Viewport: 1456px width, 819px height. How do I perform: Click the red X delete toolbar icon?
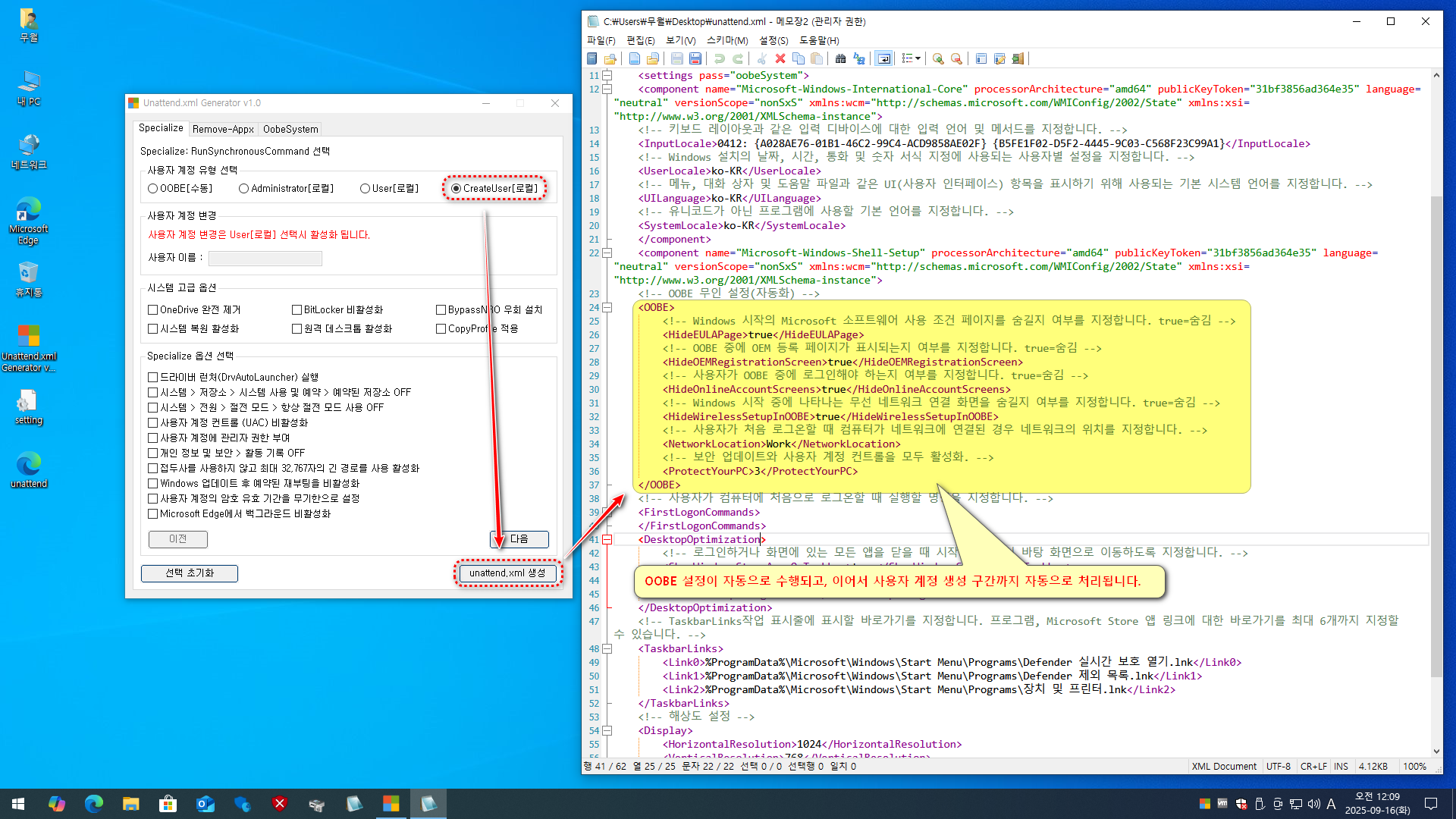pos(780,58)
